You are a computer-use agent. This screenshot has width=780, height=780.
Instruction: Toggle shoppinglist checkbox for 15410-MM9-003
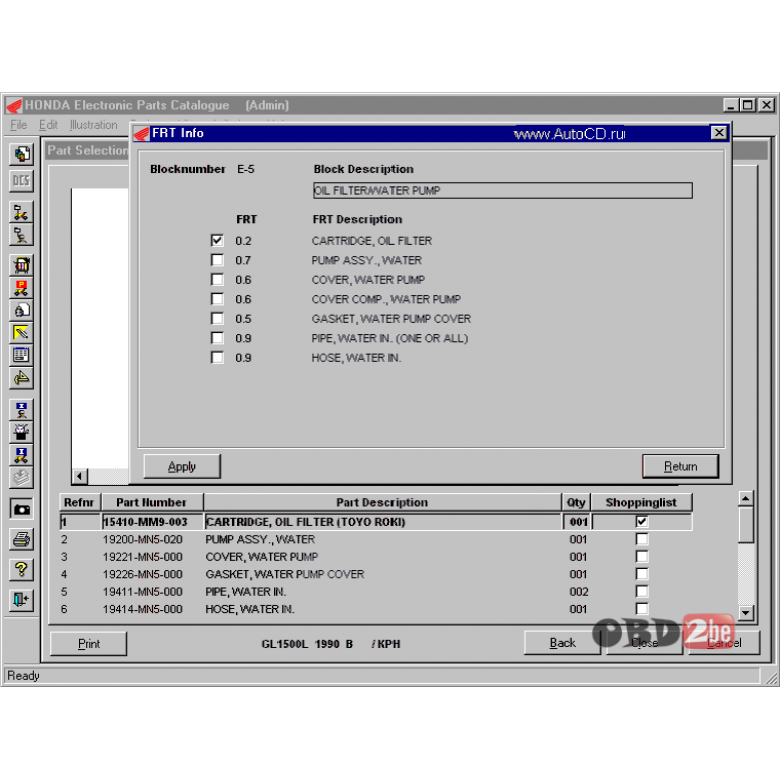coord(642,521)
